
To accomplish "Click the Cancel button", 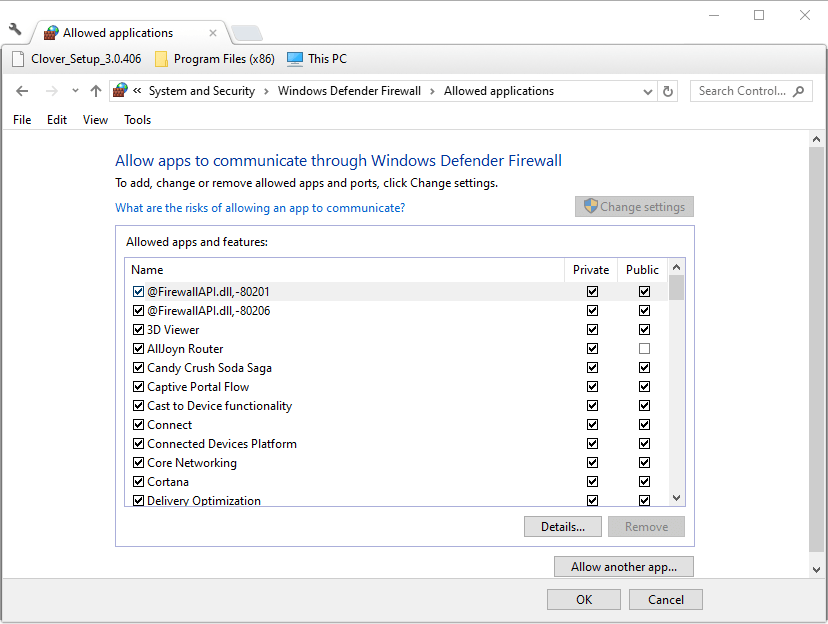I will [x=666, y=600].
